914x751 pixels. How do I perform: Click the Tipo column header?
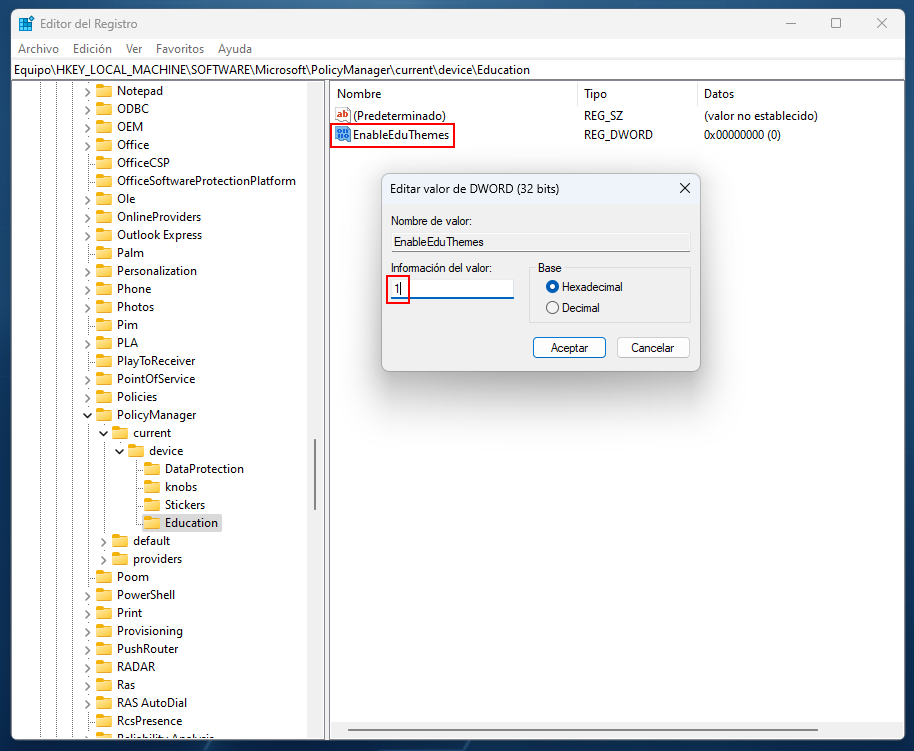coord(638,94)
